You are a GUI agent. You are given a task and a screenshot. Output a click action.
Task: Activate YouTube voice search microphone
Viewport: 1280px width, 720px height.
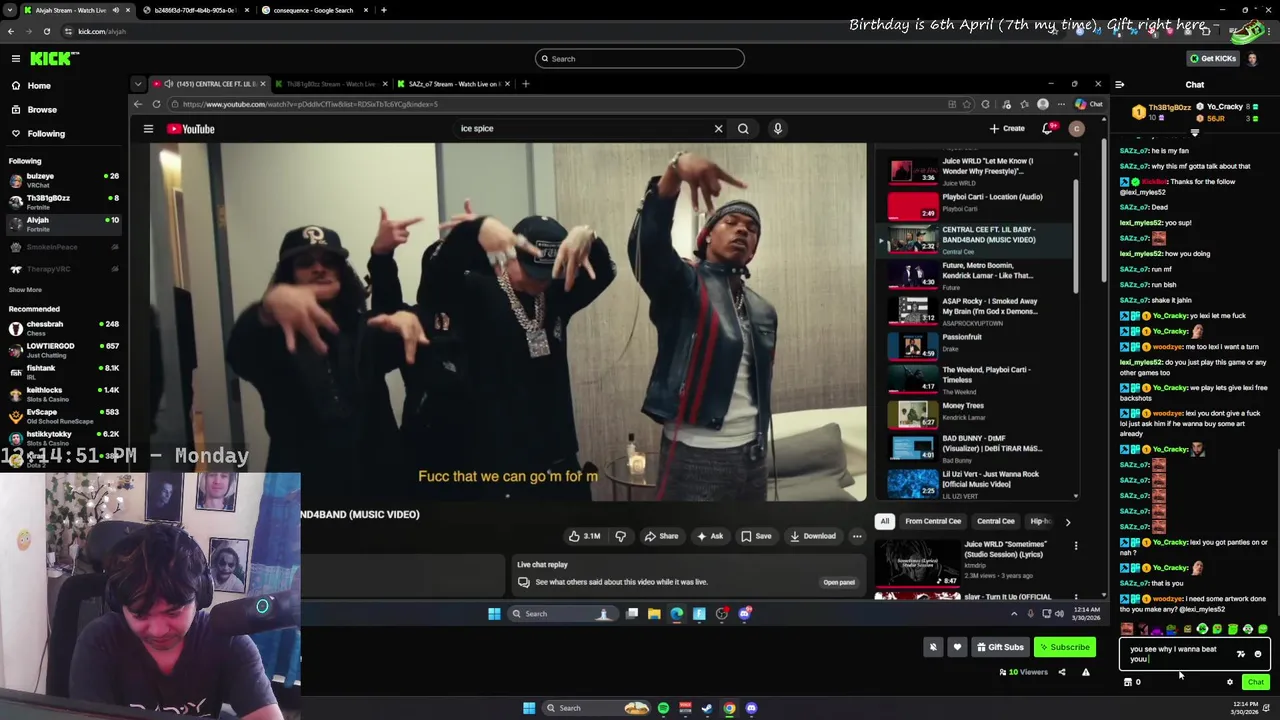[777, 129]
